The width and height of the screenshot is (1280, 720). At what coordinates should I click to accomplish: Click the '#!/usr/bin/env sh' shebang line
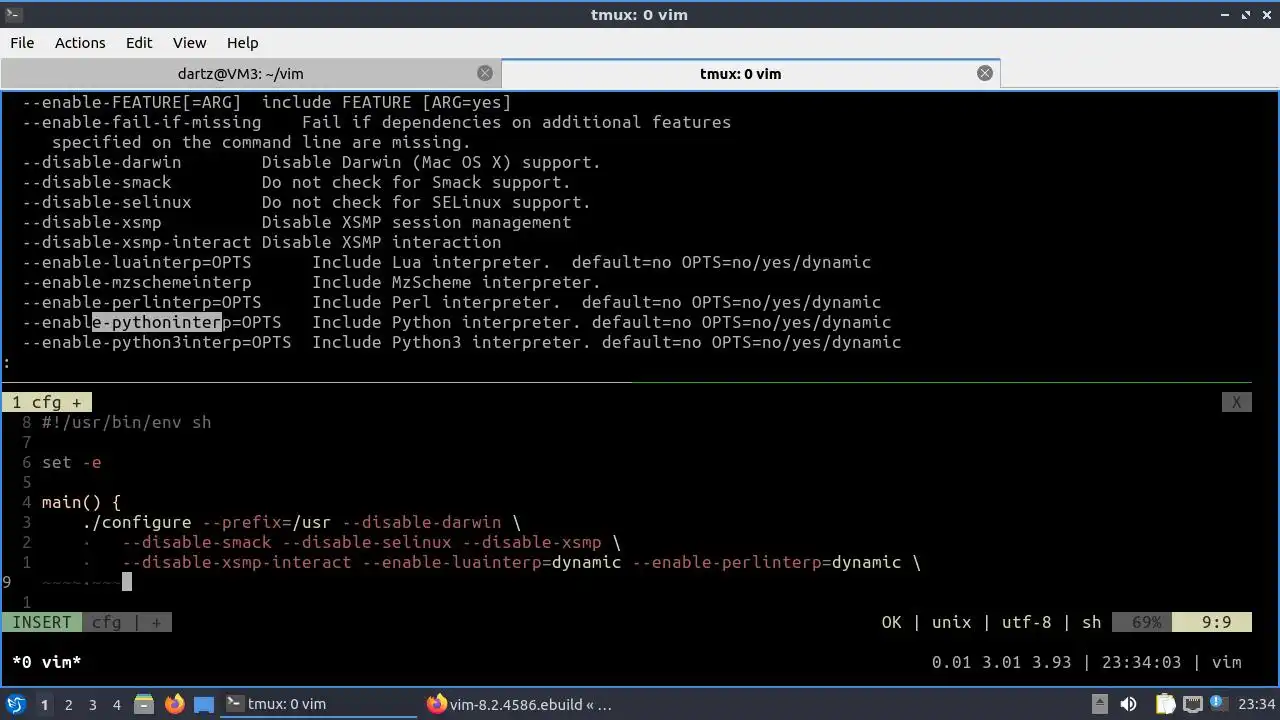pos(127,422)
